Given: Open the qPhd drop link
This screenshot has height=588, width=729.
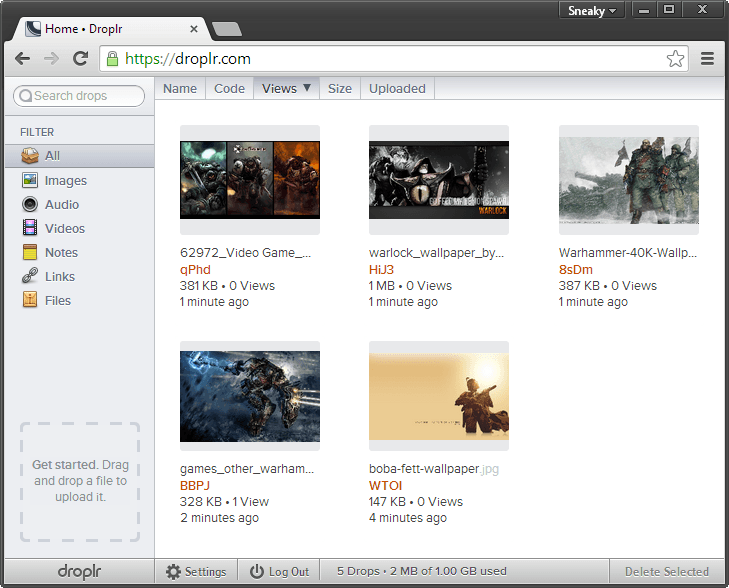Looking at the screenshot, I should click(x=195, y=270).
